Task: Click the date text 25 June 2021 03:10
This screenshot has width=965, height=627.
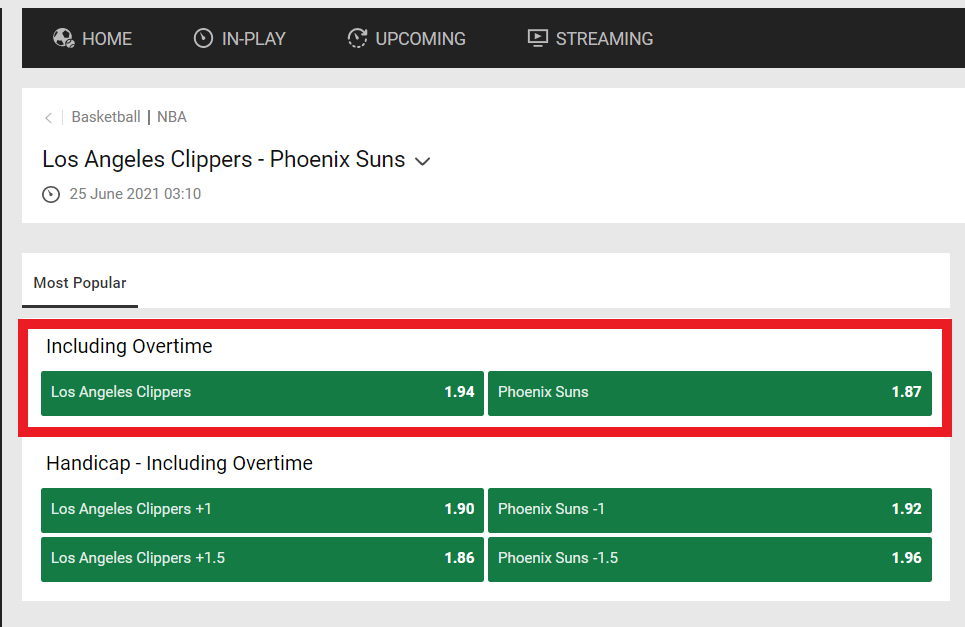Action: [135, 194]
